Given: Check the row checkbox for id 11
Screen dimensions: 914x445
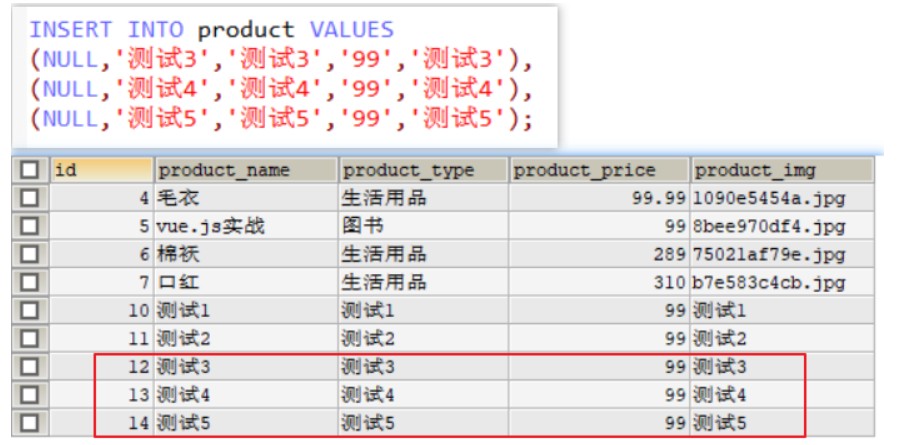Looking at the screenshot, I should (x=29, y=338).
